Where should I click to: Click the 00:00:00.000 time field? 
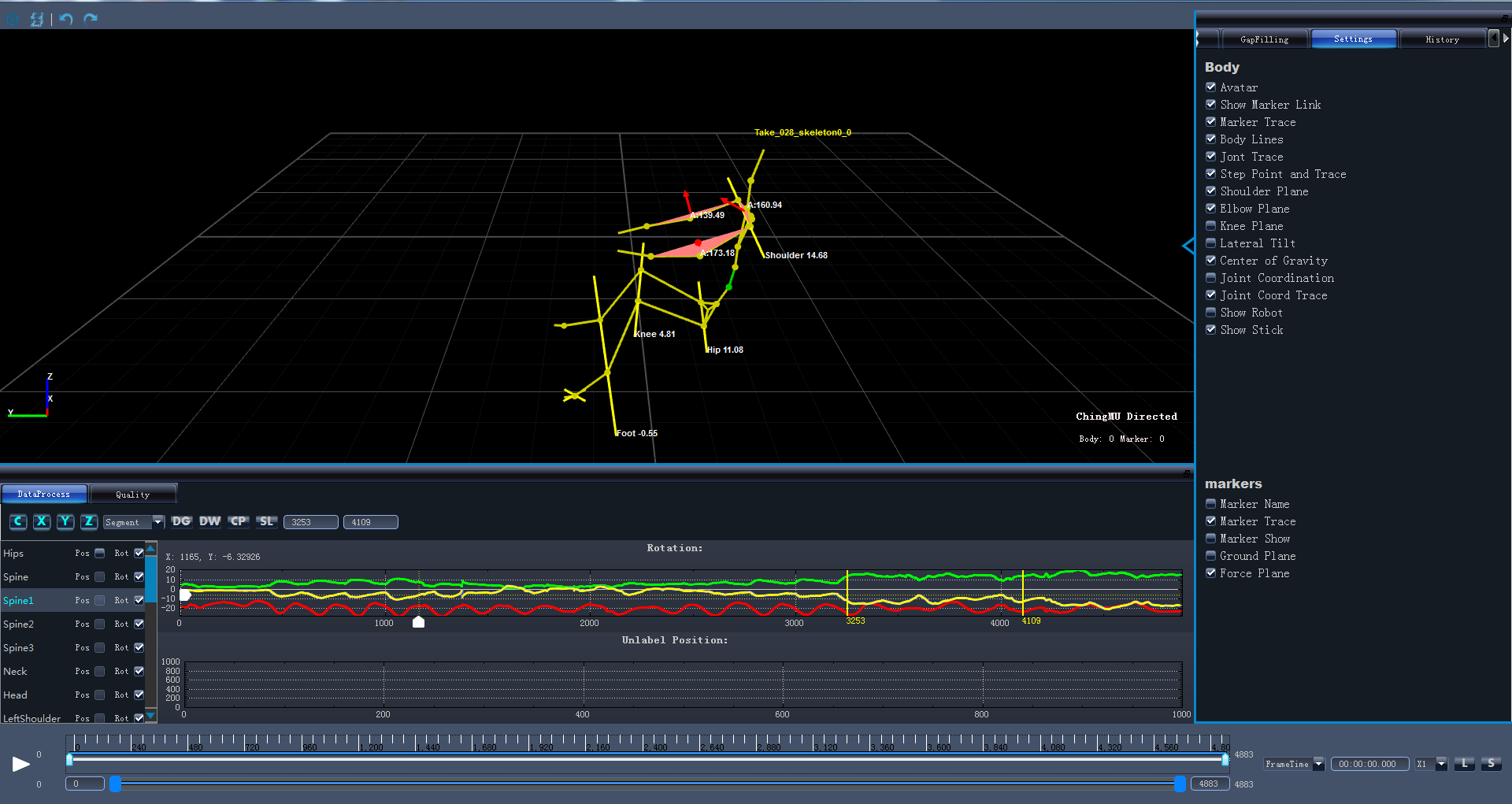[x=1369, y=764]
